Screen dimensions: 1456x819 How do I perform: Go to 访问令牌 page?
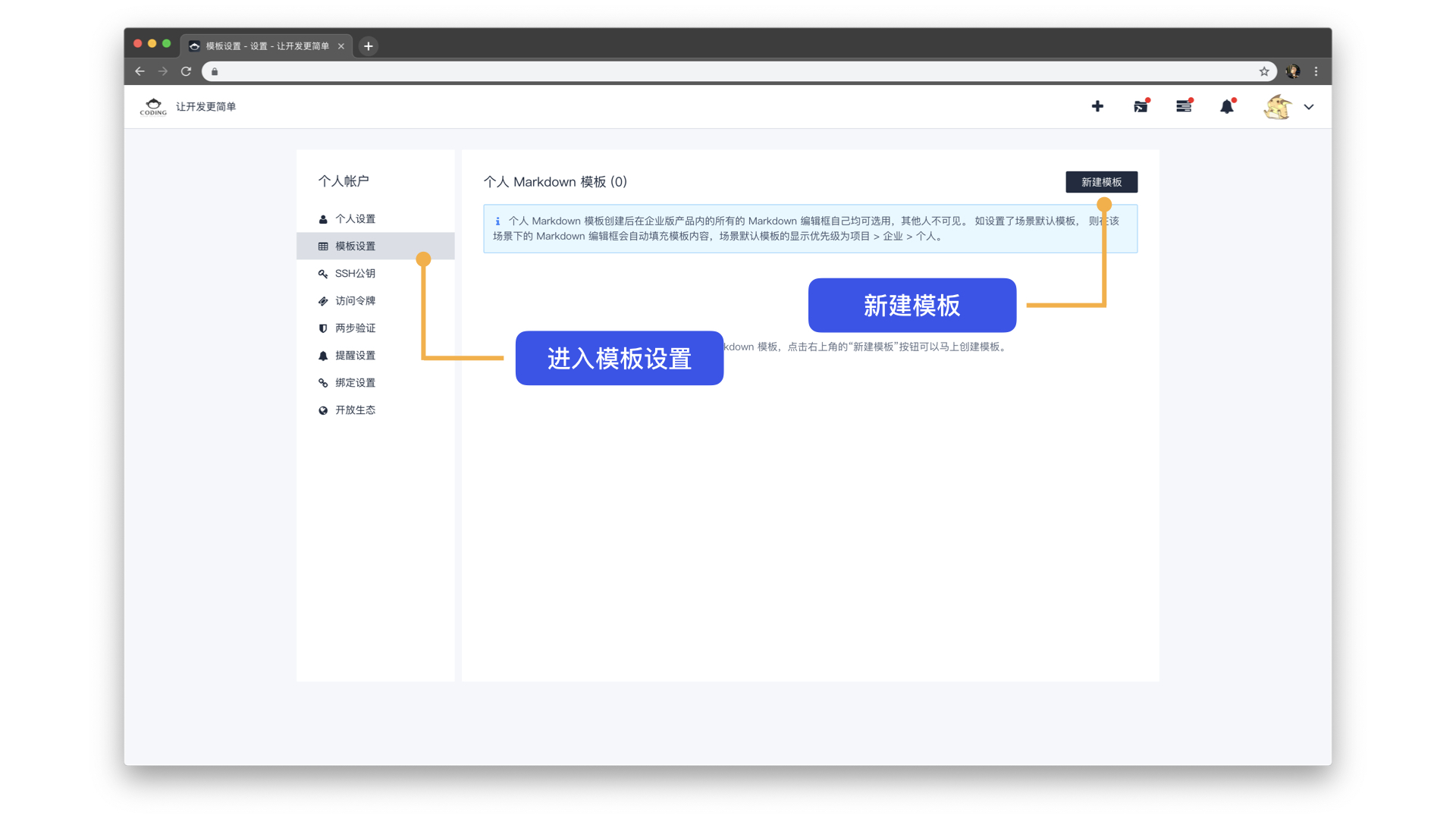[355, 301]
